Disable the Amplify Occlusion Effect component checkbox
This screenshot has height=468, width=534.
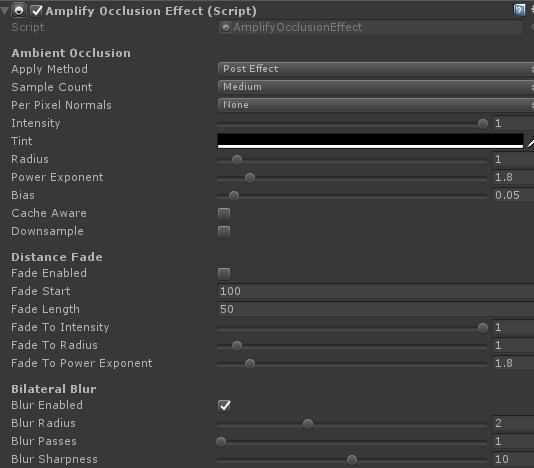(x=36, y=11)
